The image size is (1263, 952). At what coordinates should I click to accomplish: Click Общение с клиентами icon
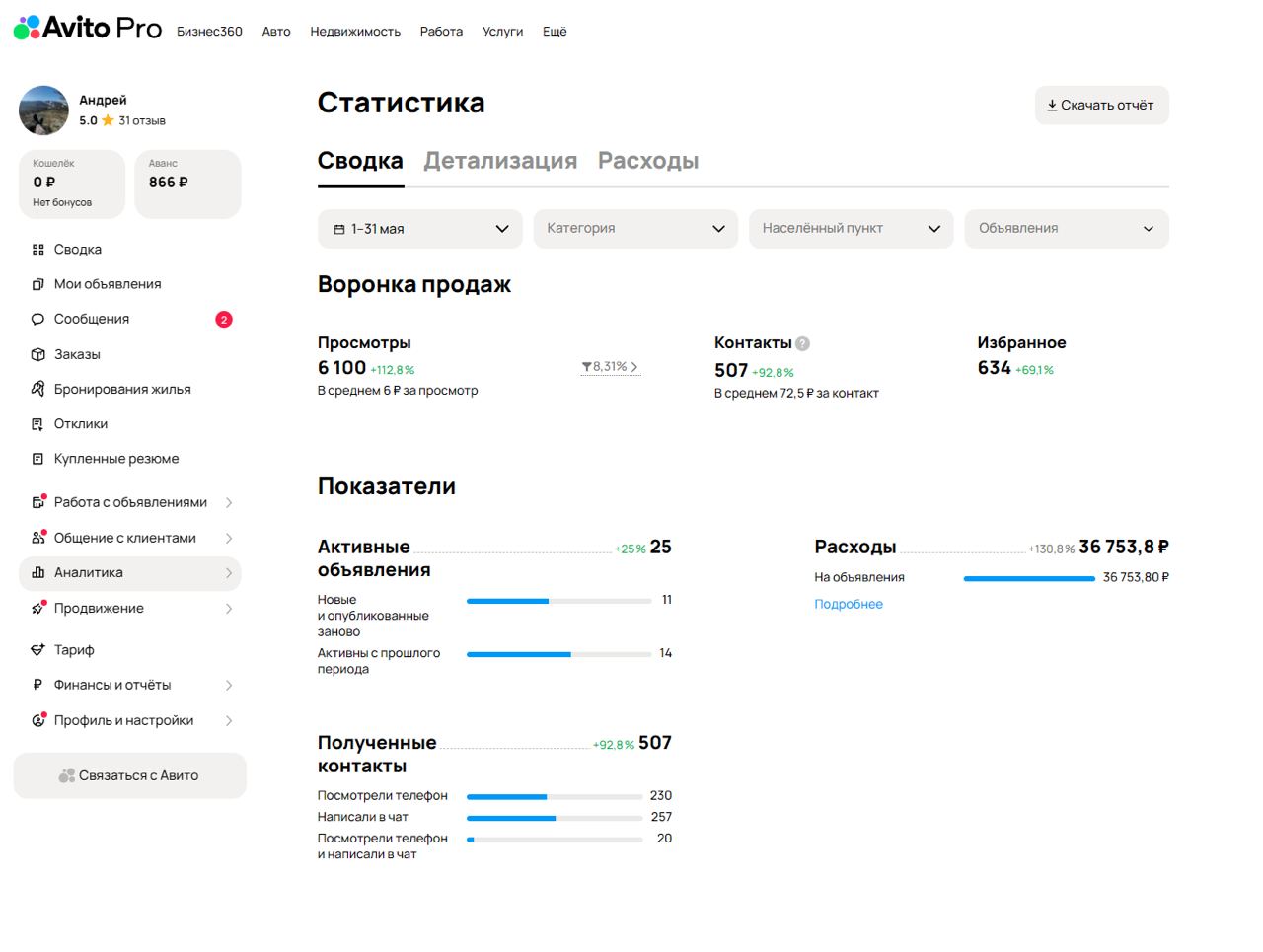pyautogui.click(x=38, y=537)
